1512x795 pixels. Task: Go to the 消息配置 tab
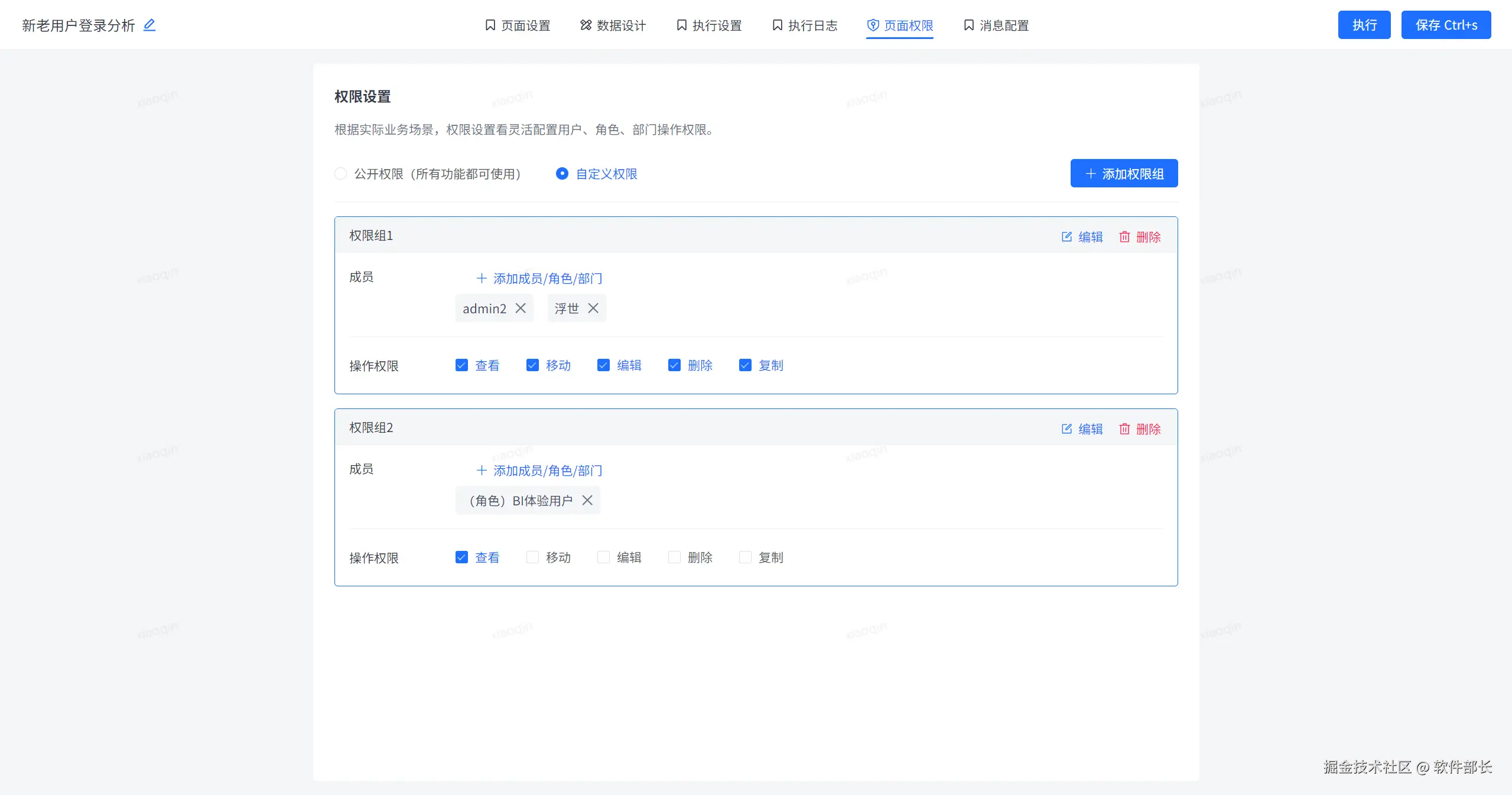pos(996,25)
